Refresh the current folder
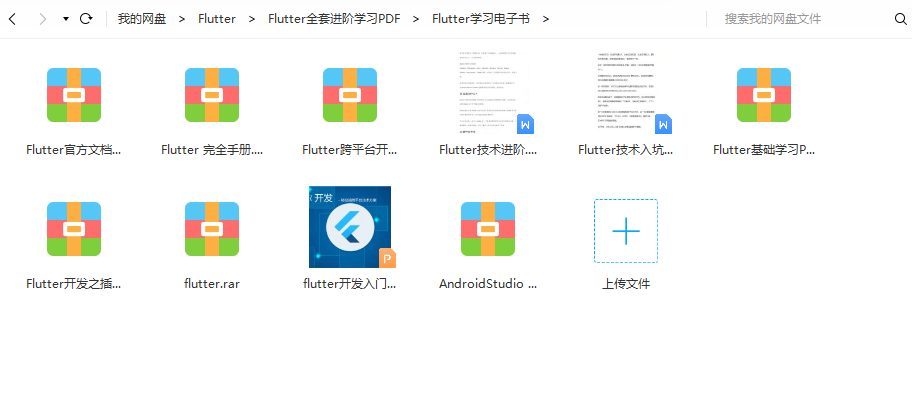 point(86,19)
